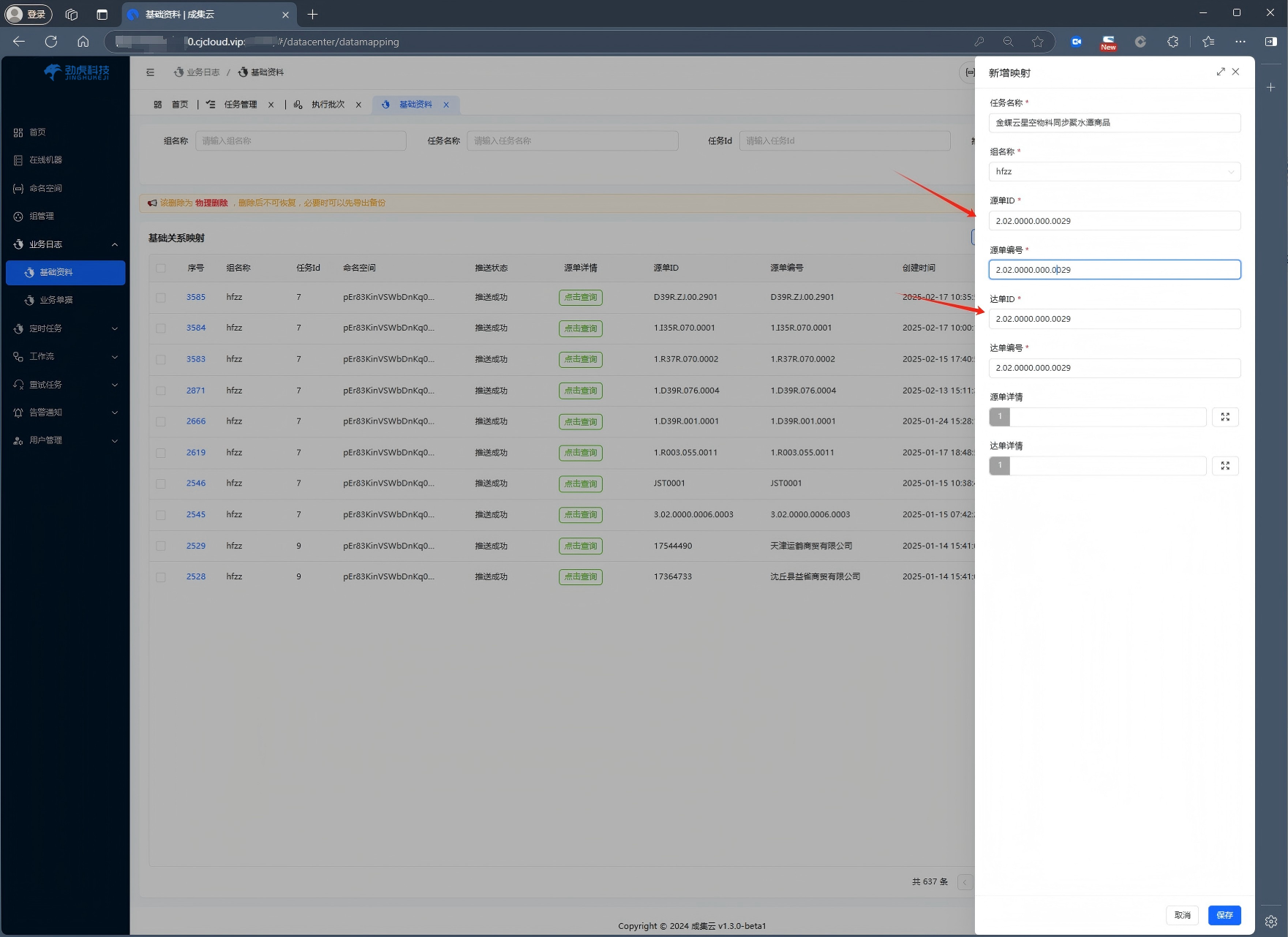Close the 新增映射 drawer

coord(1235,72)
